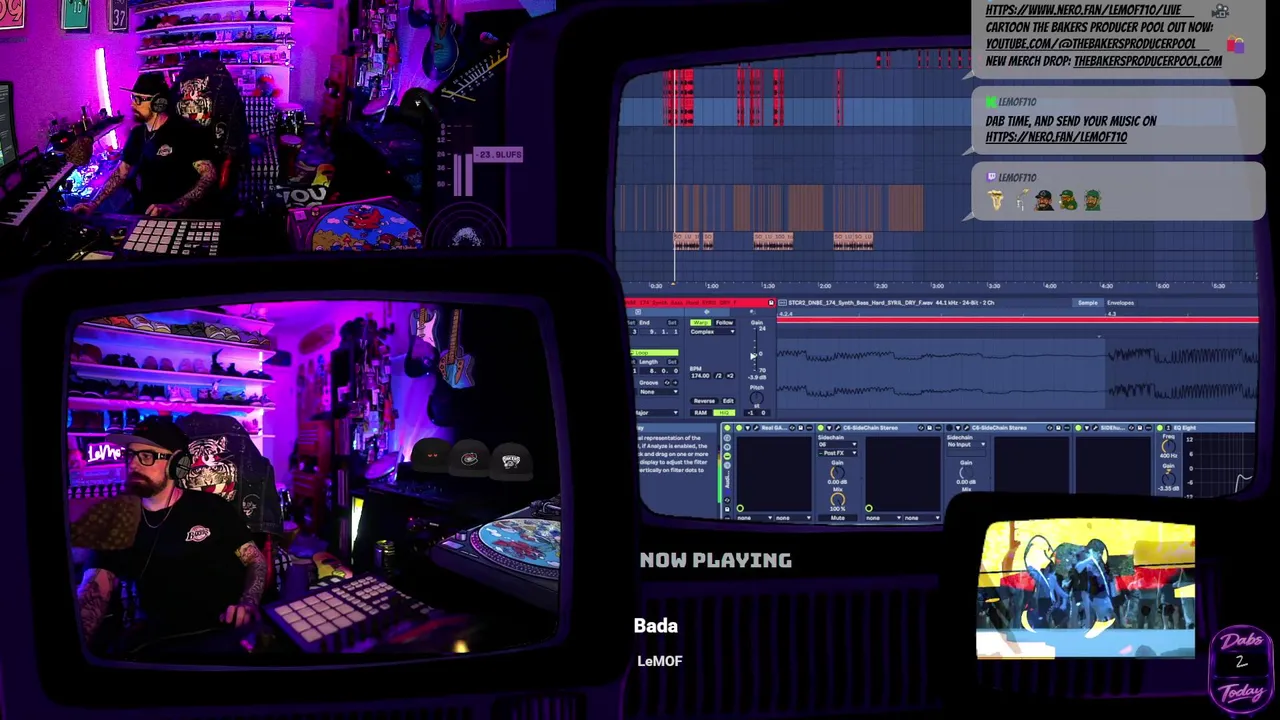Open the thebakersproducerpool.com merch link
The image size is (1280, 720).
click(x=1148, y=61)
